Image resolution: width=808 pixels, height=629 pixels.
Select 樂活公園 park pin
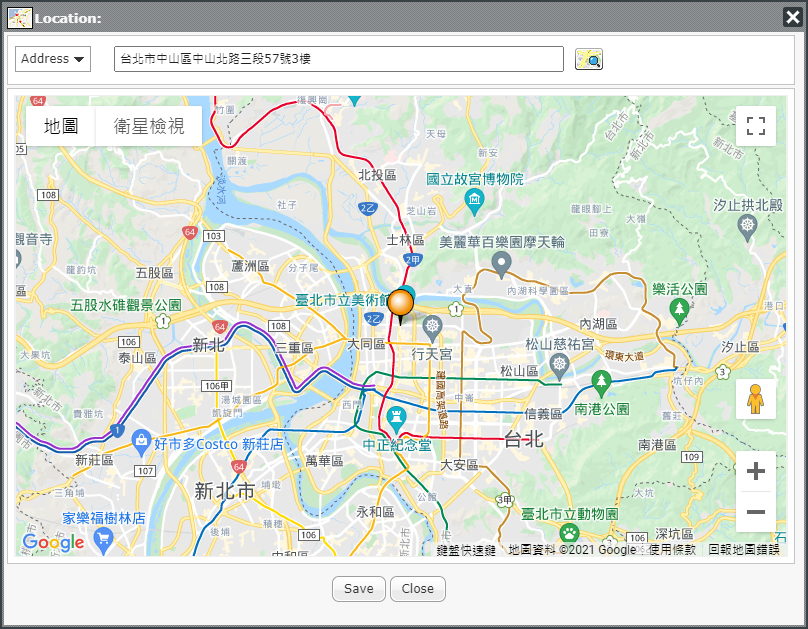point(679,312)
